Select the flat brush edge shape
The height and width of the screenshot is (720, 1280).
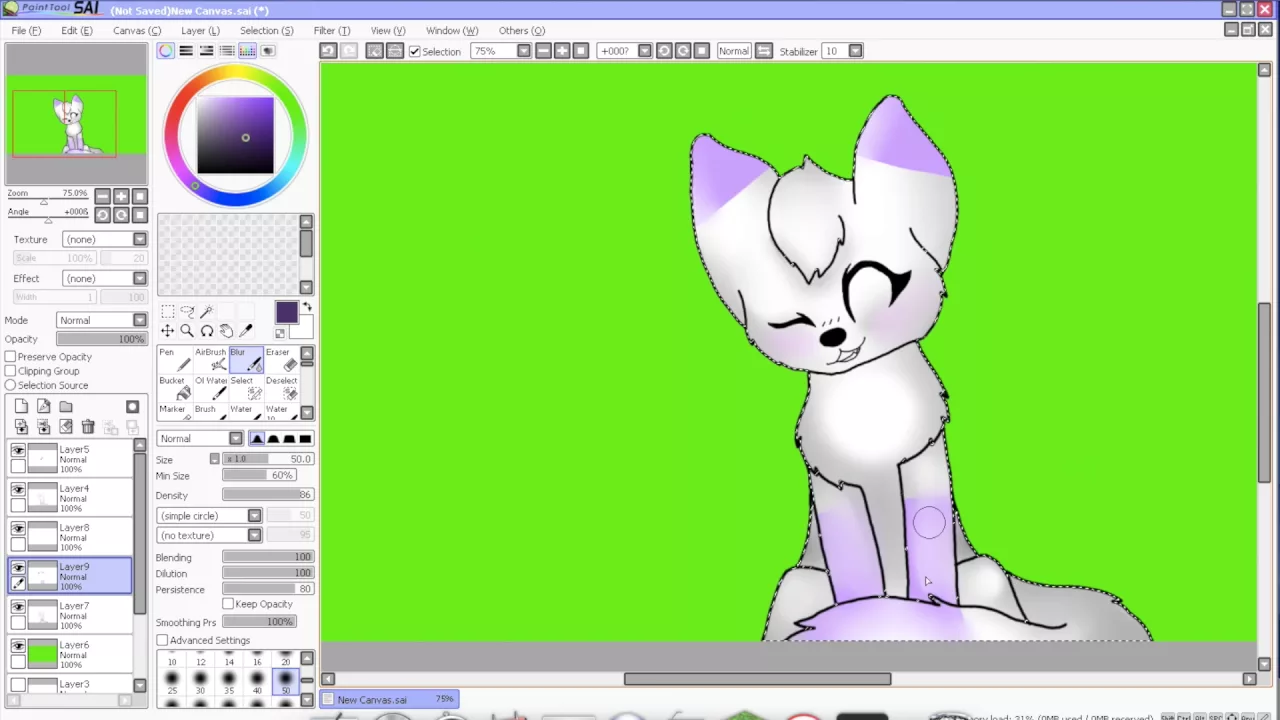[x=305, y=439]
